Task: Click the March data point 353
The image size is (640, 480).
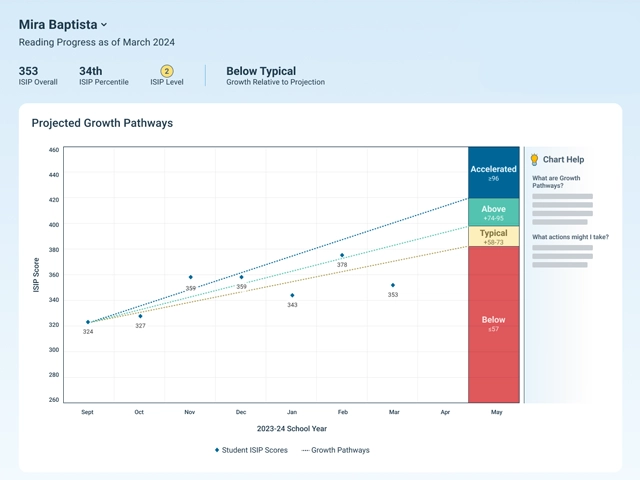Action: (393, 285)
